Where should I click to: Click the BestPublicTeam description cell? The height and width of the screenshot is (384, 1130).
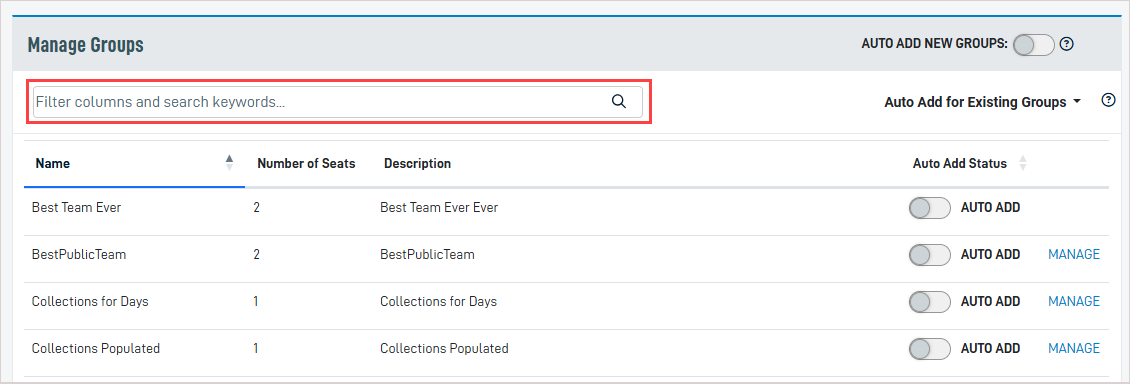(427, 254)
